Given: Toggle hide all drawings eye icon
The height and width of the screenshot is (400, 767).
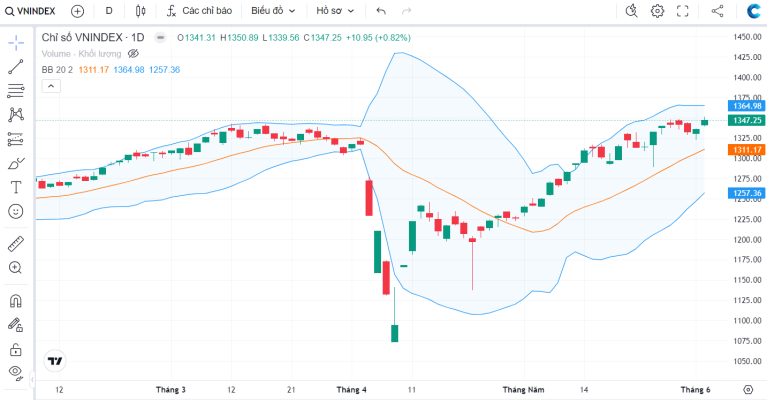Looking at the screenshot, I should pyautogui.click(x=16, y=373).
